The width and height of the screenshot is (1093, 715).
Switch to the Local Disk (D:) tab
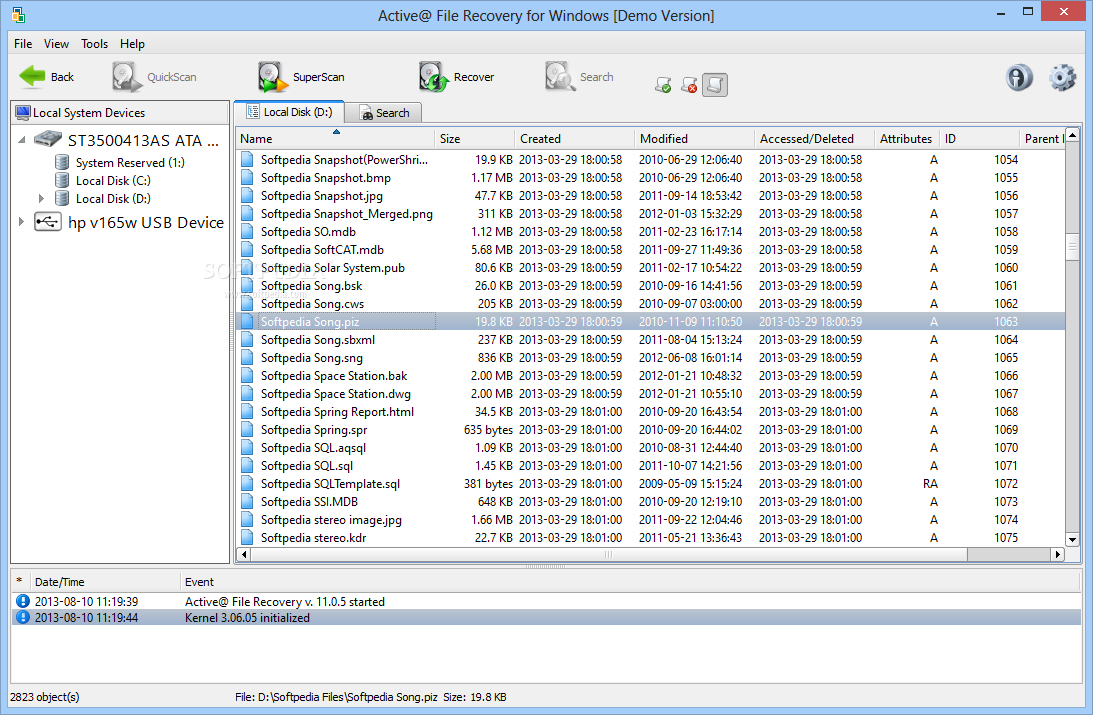click(289, 112)
